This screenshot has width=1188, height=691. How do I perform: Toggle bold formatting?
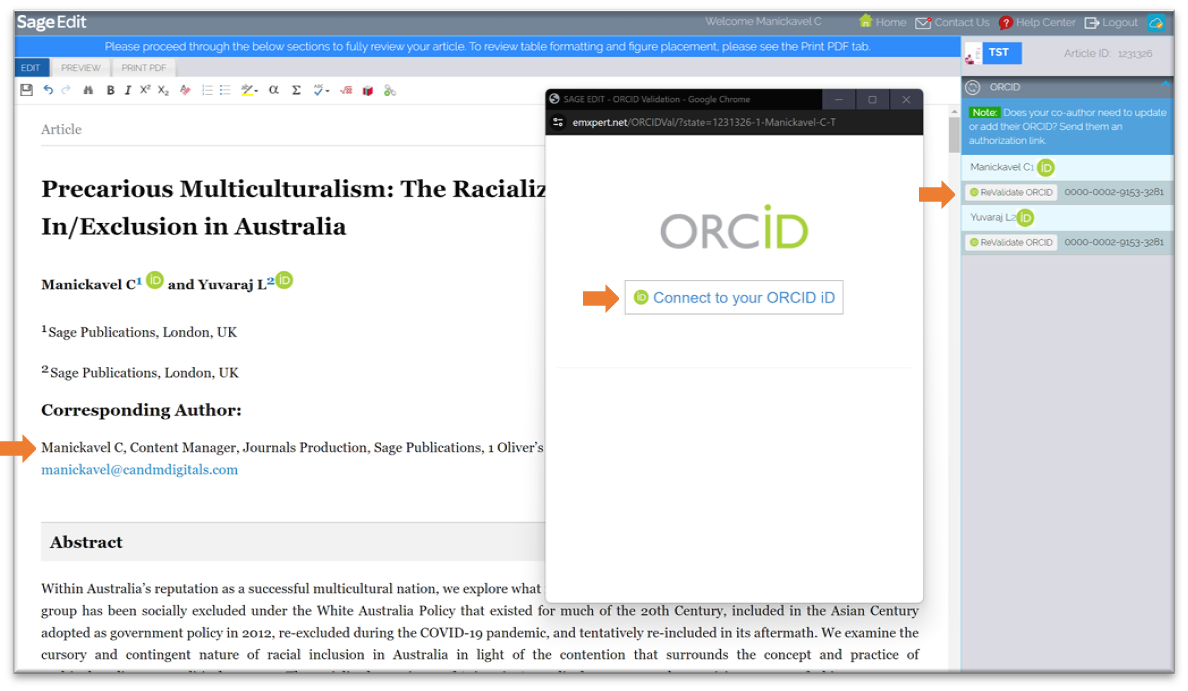(x=110, y=90)
